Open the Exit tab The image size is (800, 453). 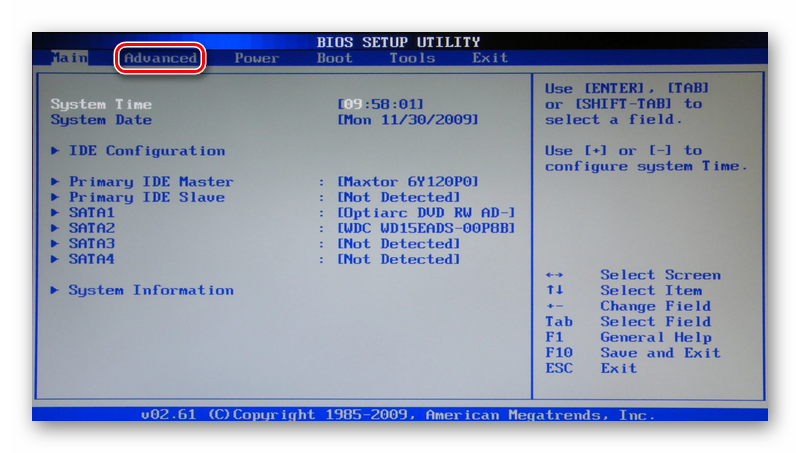point(490,58)
